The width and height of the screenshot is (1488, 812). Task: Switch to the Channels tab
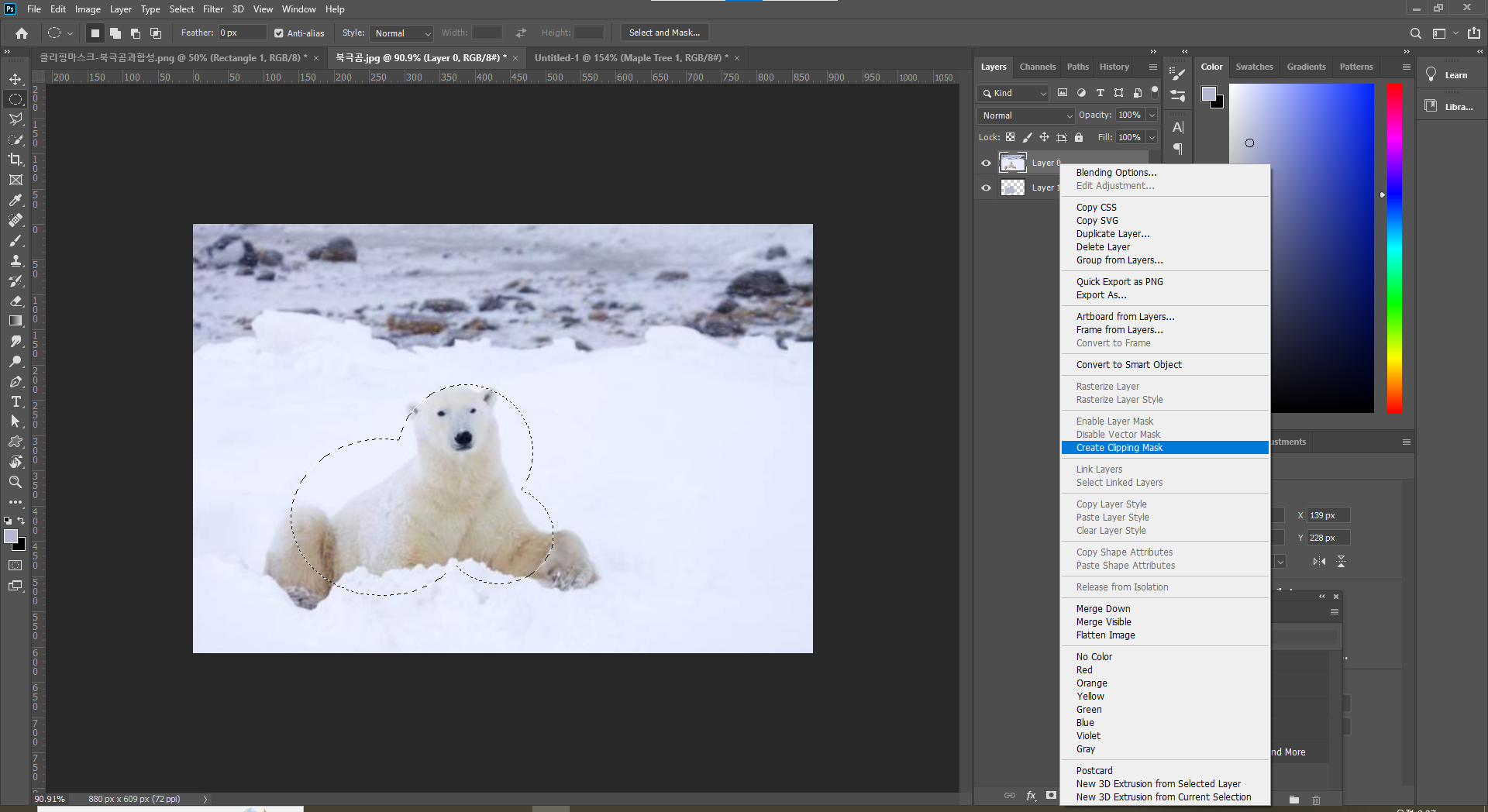tap(1037, 67)
